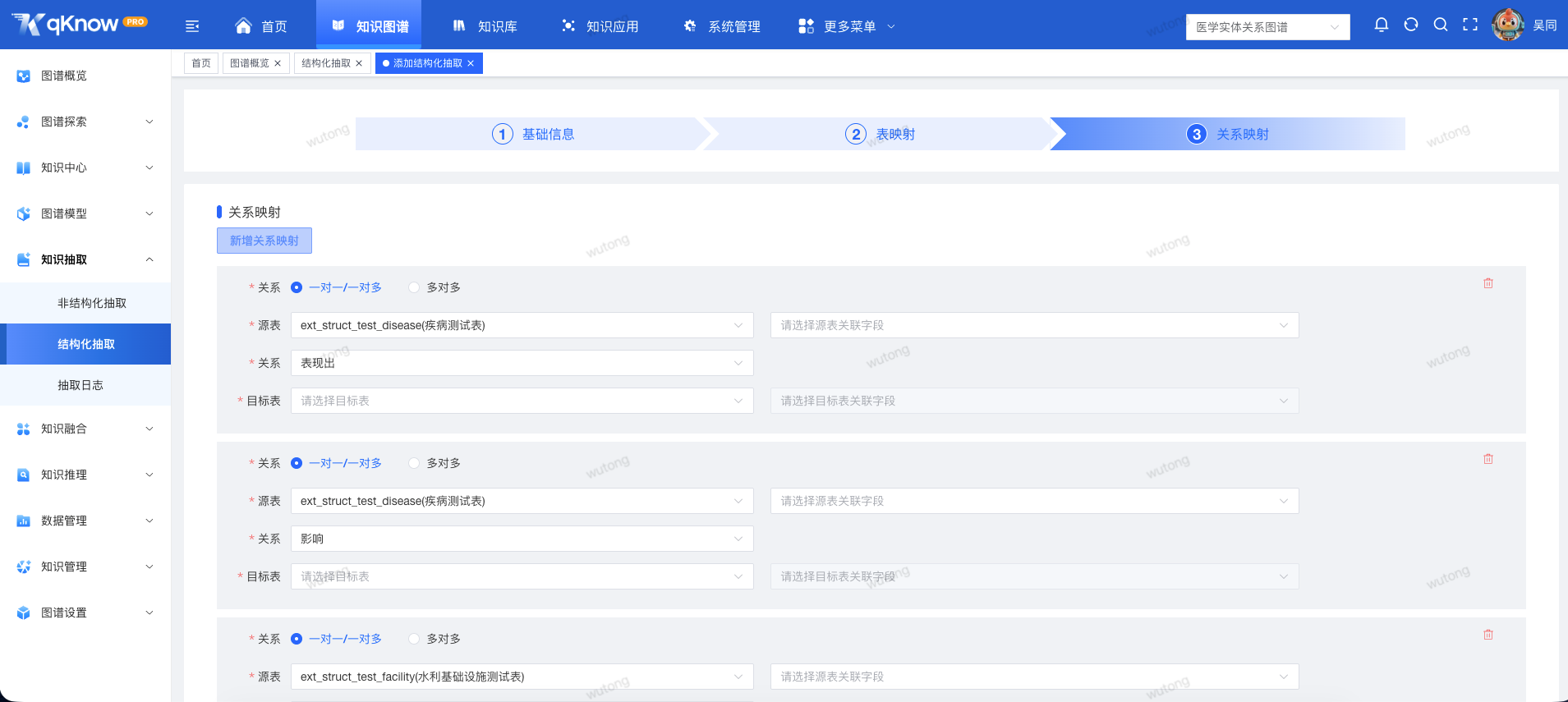The image size is (1568, 702).
Task: Open target join field dropdown in the first mapping
Action: [1034, 401]
